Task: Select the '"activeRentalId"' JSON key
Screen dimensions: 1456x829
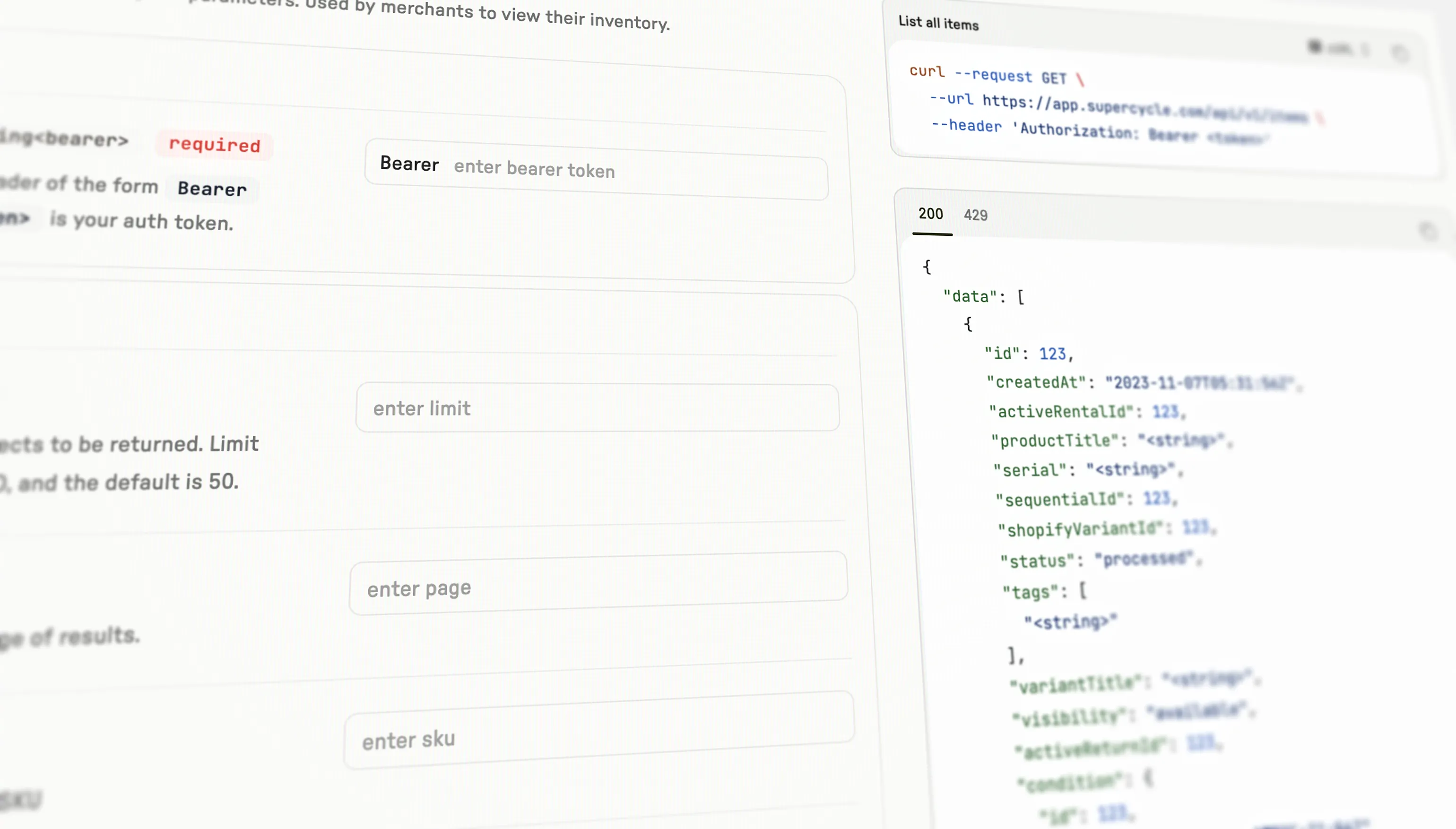Action: pos(1061,412)
